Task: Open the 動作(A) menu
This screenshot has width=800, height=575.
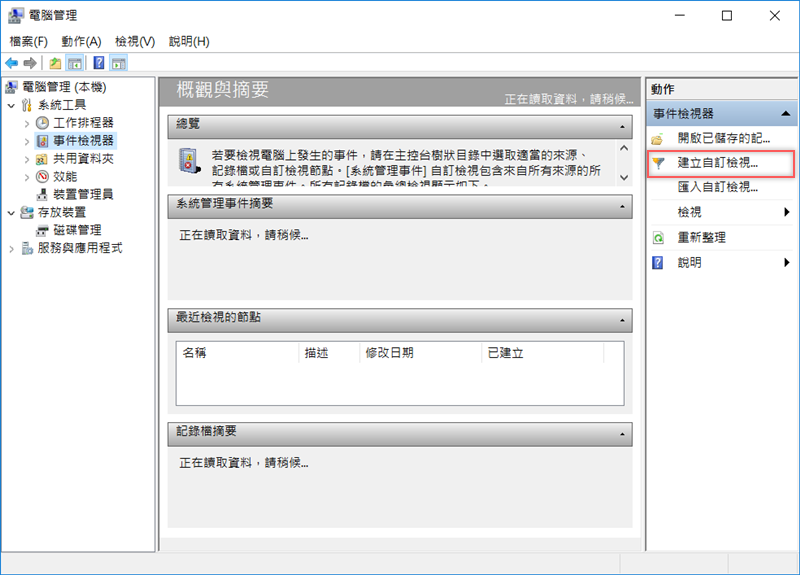Action: [x=82, y=42]
